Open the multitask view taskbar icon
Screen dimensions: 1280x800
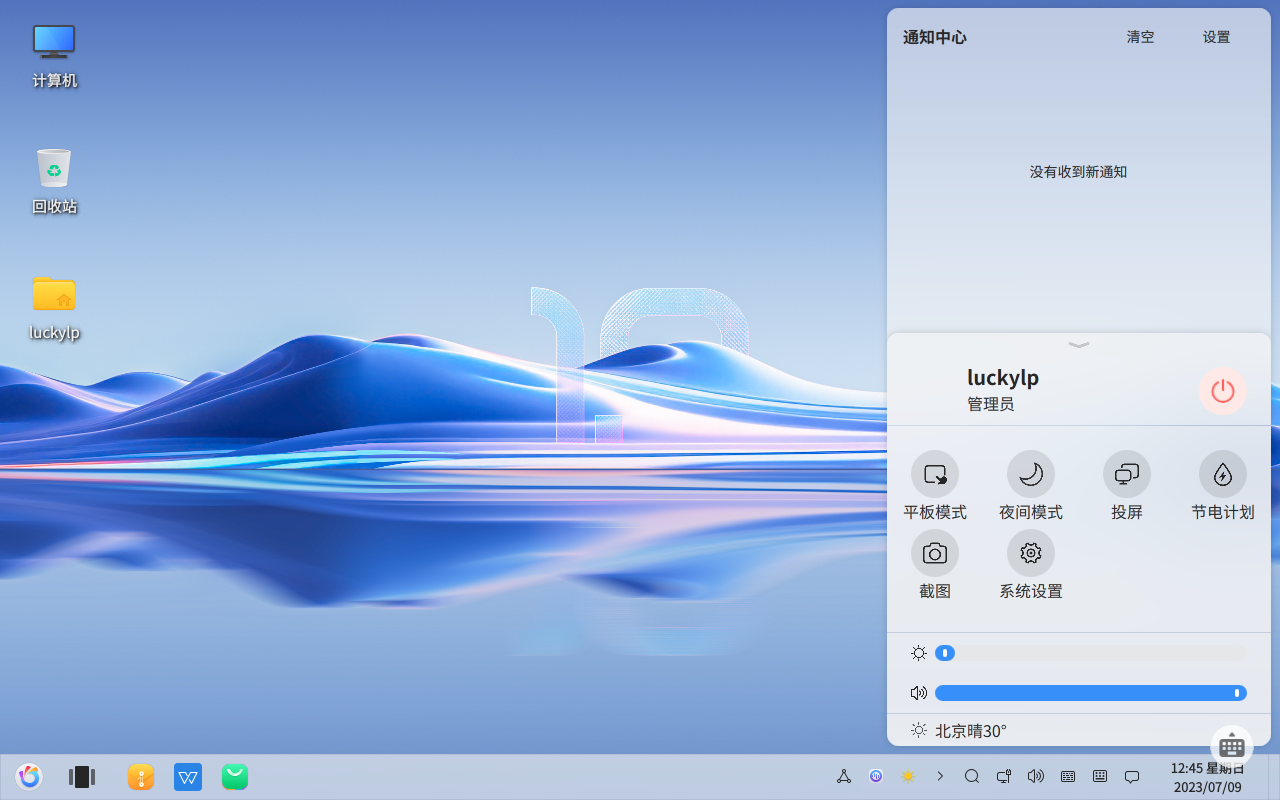(82, 777)
